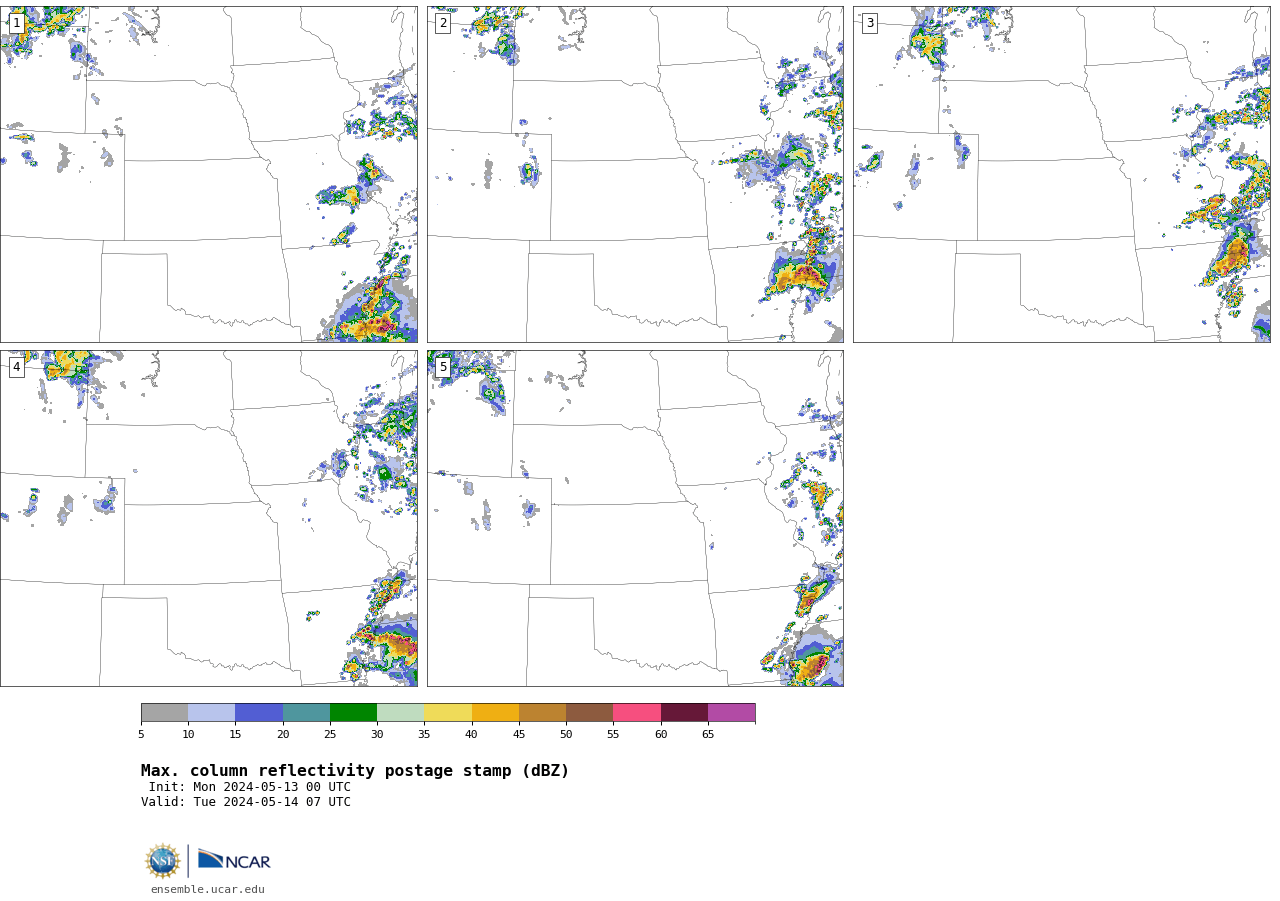This screenshot has width=1280, height=901.
Task: Click the Max. column reflectivity title
Action: [355, 771]
